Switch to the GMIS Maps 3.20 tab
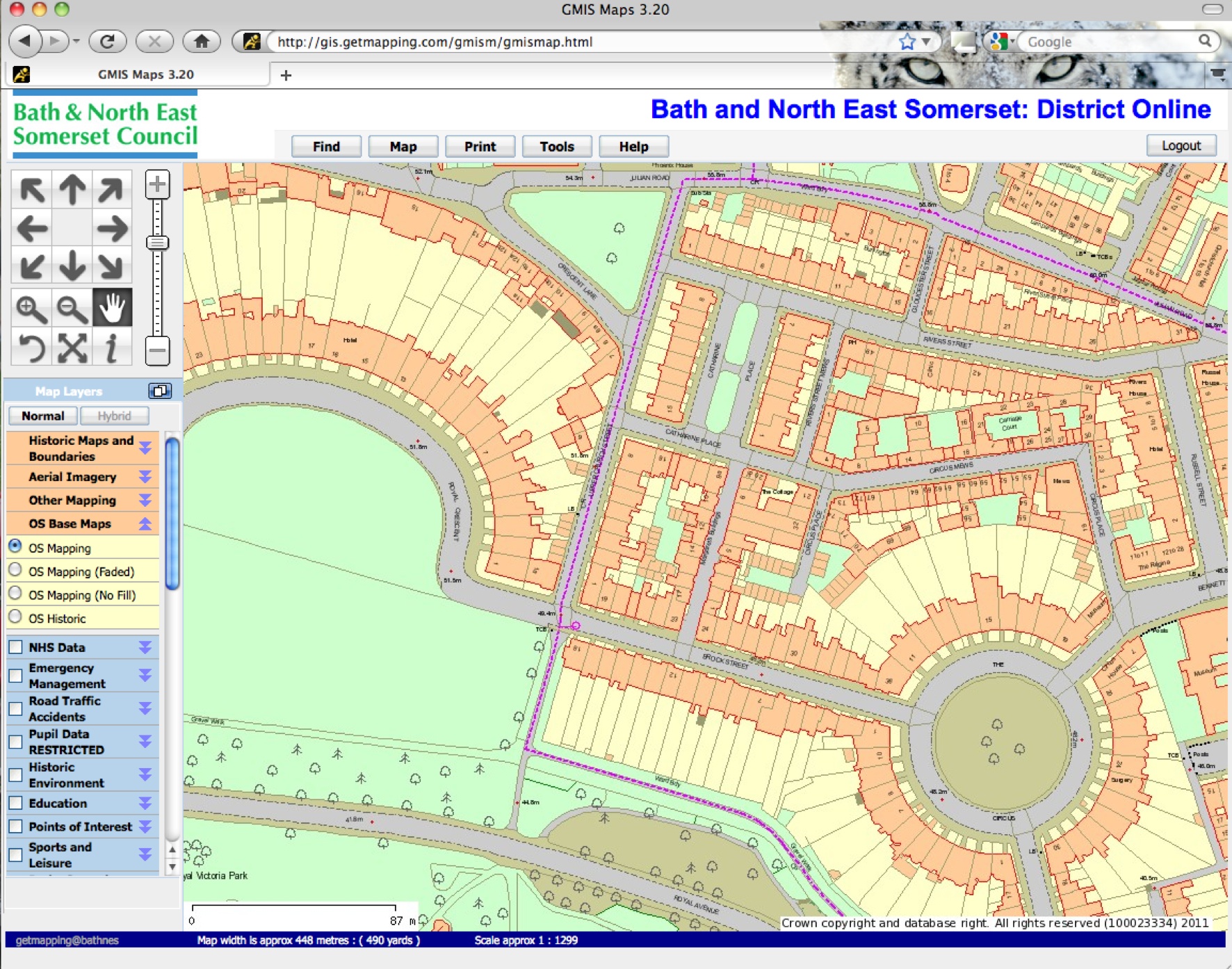Image resolution: width=1232 pixels, height=969 pixels. (x=138, y=74)
